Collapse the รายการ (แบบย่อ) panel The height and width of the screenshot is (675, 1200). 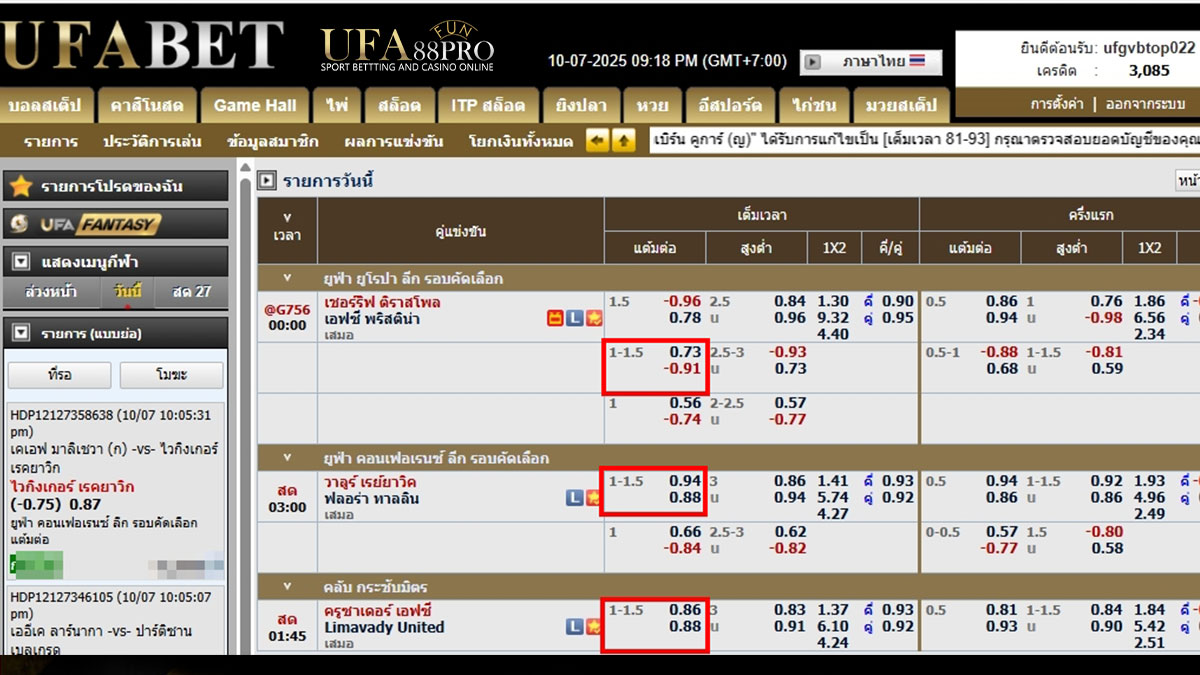[21, 333]
